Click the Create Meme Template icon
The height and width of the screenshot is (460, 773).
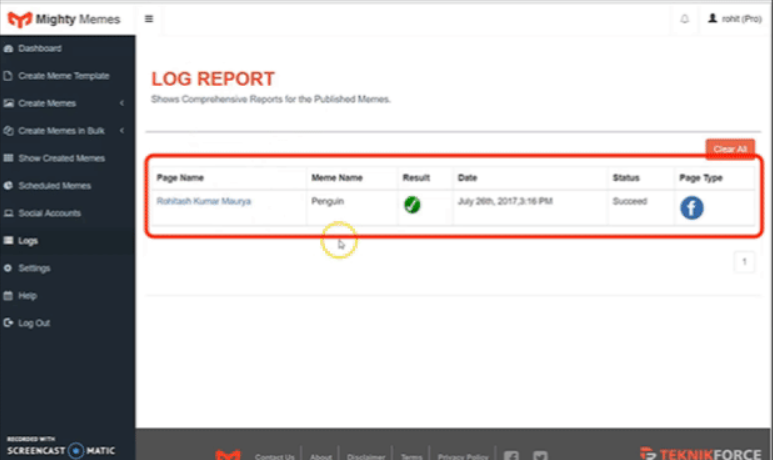(x=8, y=76)
